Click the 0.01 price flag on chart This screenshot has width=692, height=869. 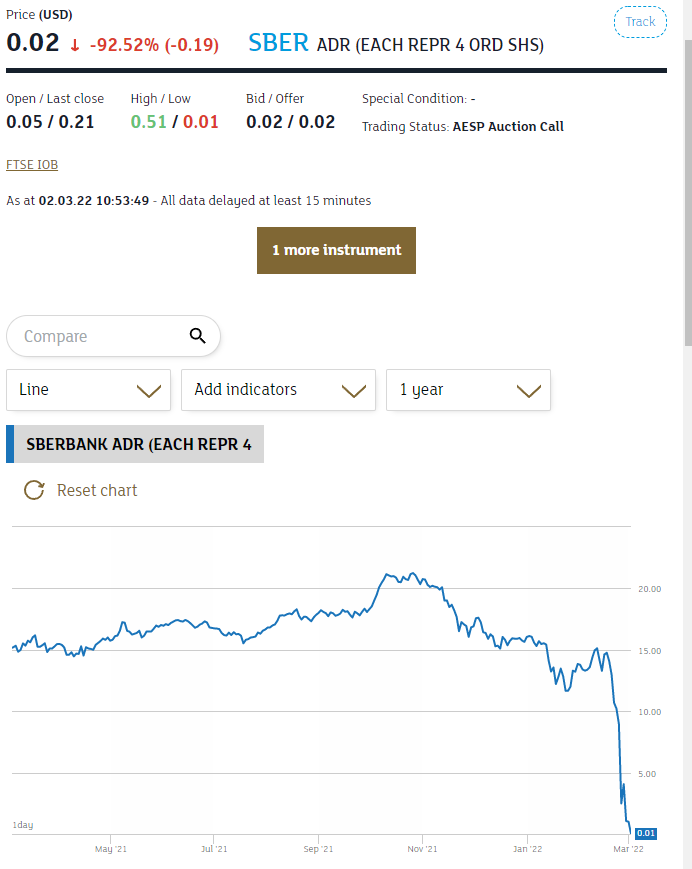pyautogui.click(x=645, y=833)
